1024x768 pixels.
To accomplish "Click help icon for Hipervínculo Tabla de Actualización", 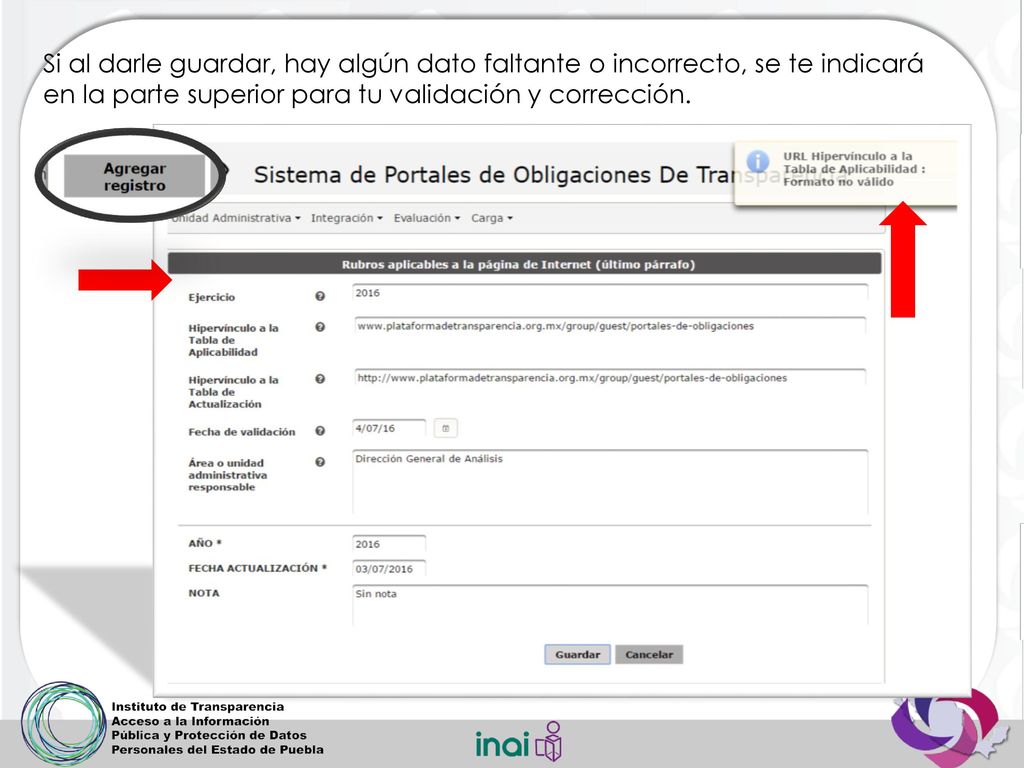I will pos(320,379).
